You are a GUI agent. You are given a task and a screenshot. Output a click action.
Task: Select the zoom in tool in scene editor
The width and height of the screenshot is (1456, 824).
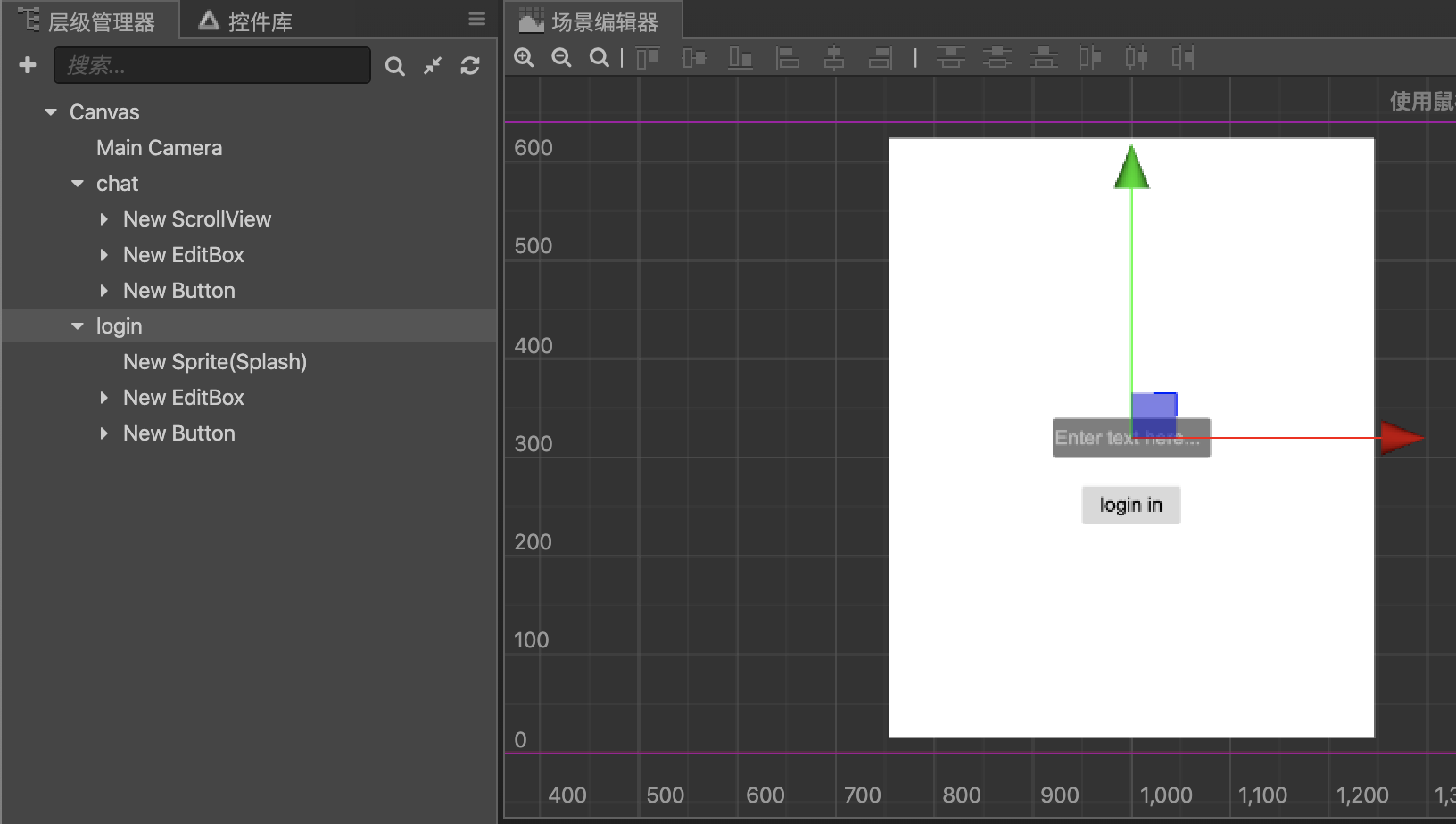click(524, 57)
